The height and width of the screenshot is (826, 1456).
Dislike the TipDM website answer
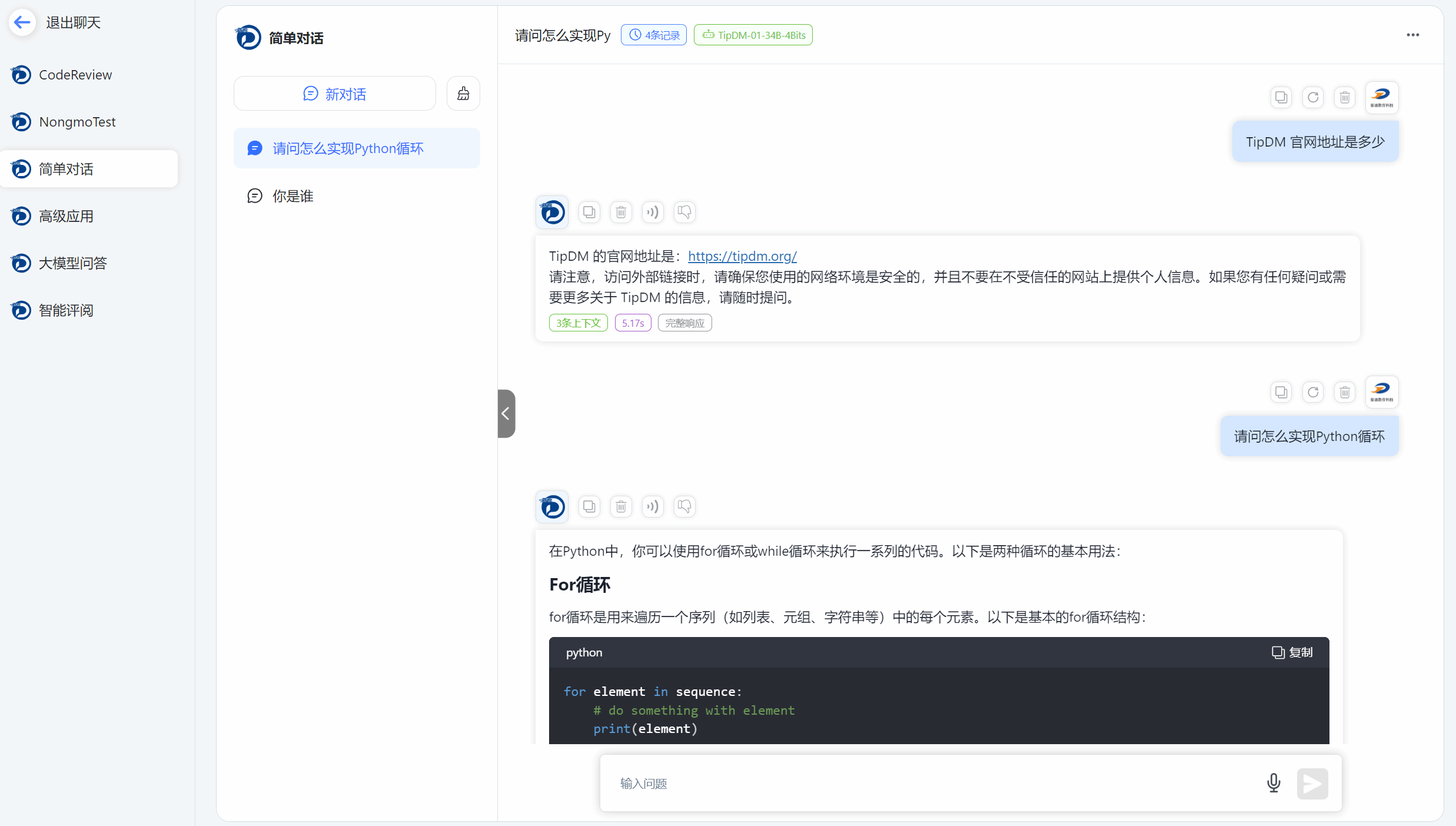point(684,212)
